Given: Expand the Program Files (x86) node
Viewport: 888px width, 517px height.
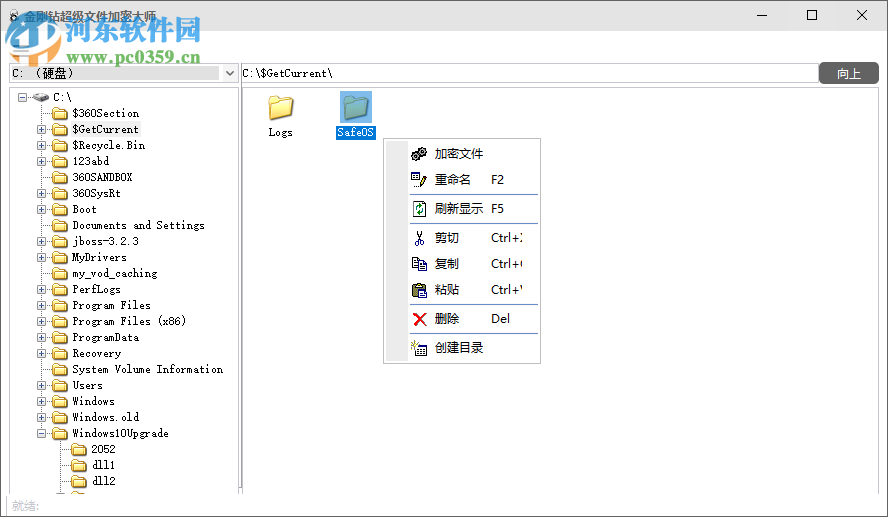Looking at the screenshot, I should tap(41, 322).
